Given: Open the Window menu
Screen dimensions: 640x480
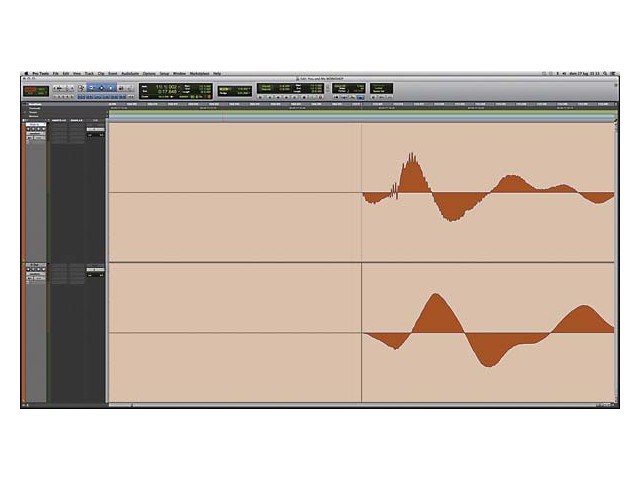Looking at the screenshot, I should pos(179,73).
